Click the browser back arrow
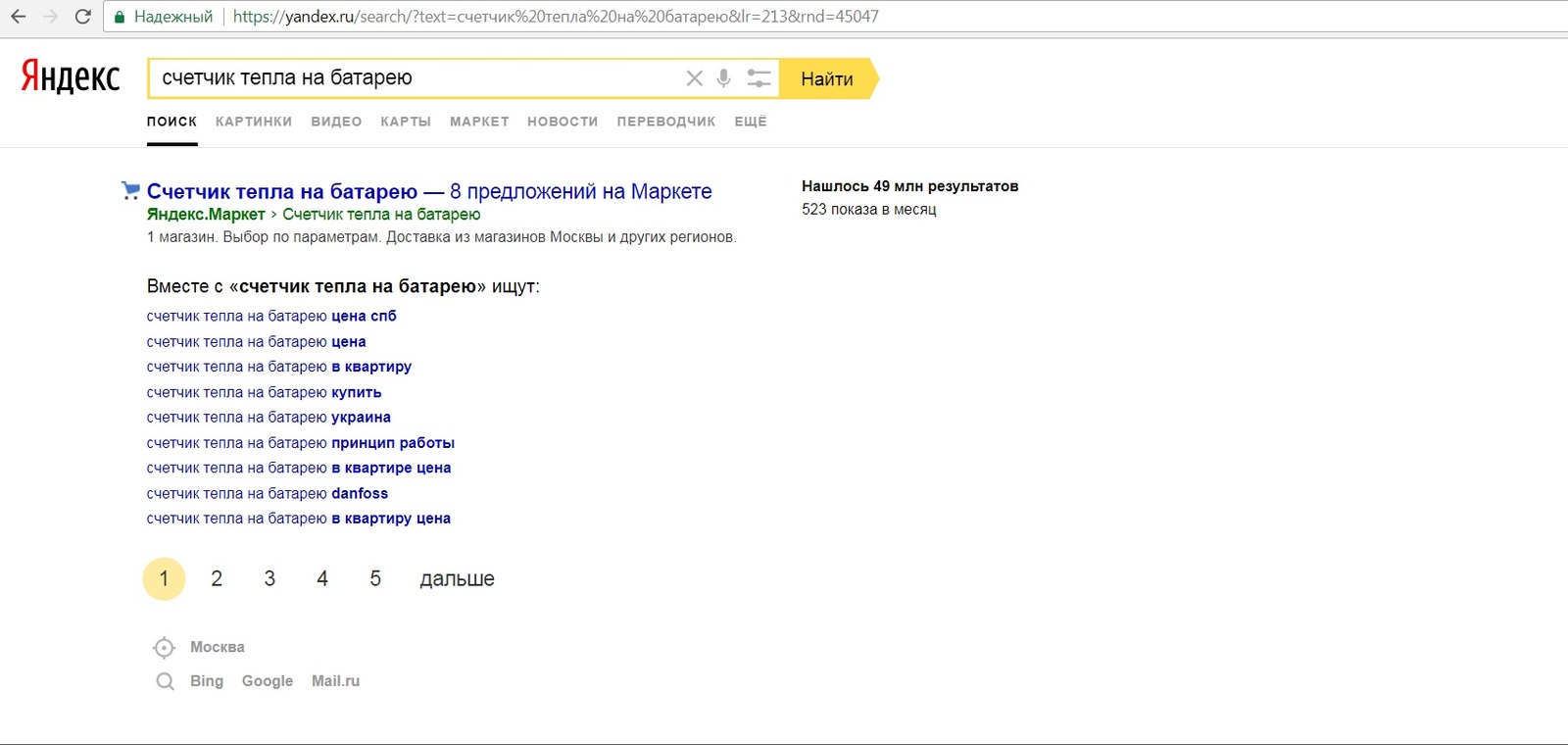This screenshot has width=1568, height=745. pos(19,17)
